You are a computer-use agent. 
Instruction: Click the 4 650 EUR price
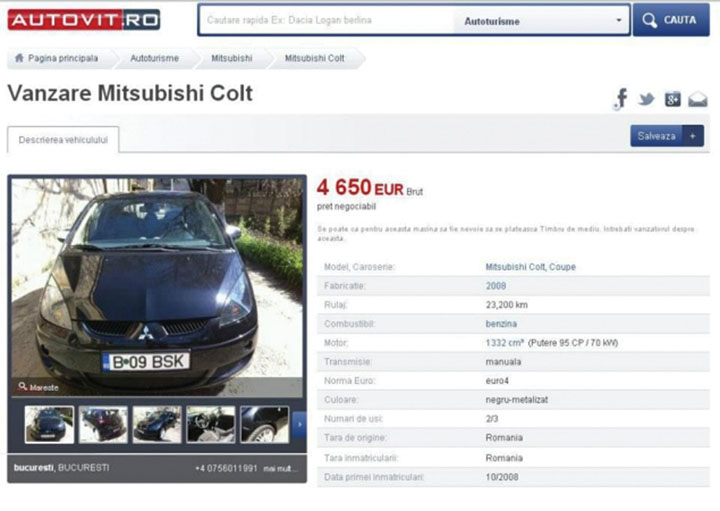pyautogui.click(x=360, y=187)
